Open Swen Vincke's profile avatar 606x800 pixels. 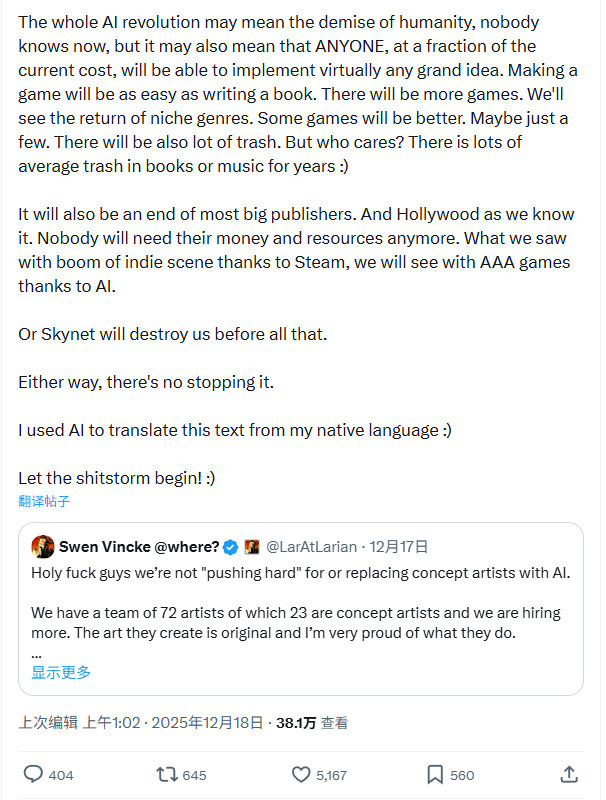(x=43, y=546)
